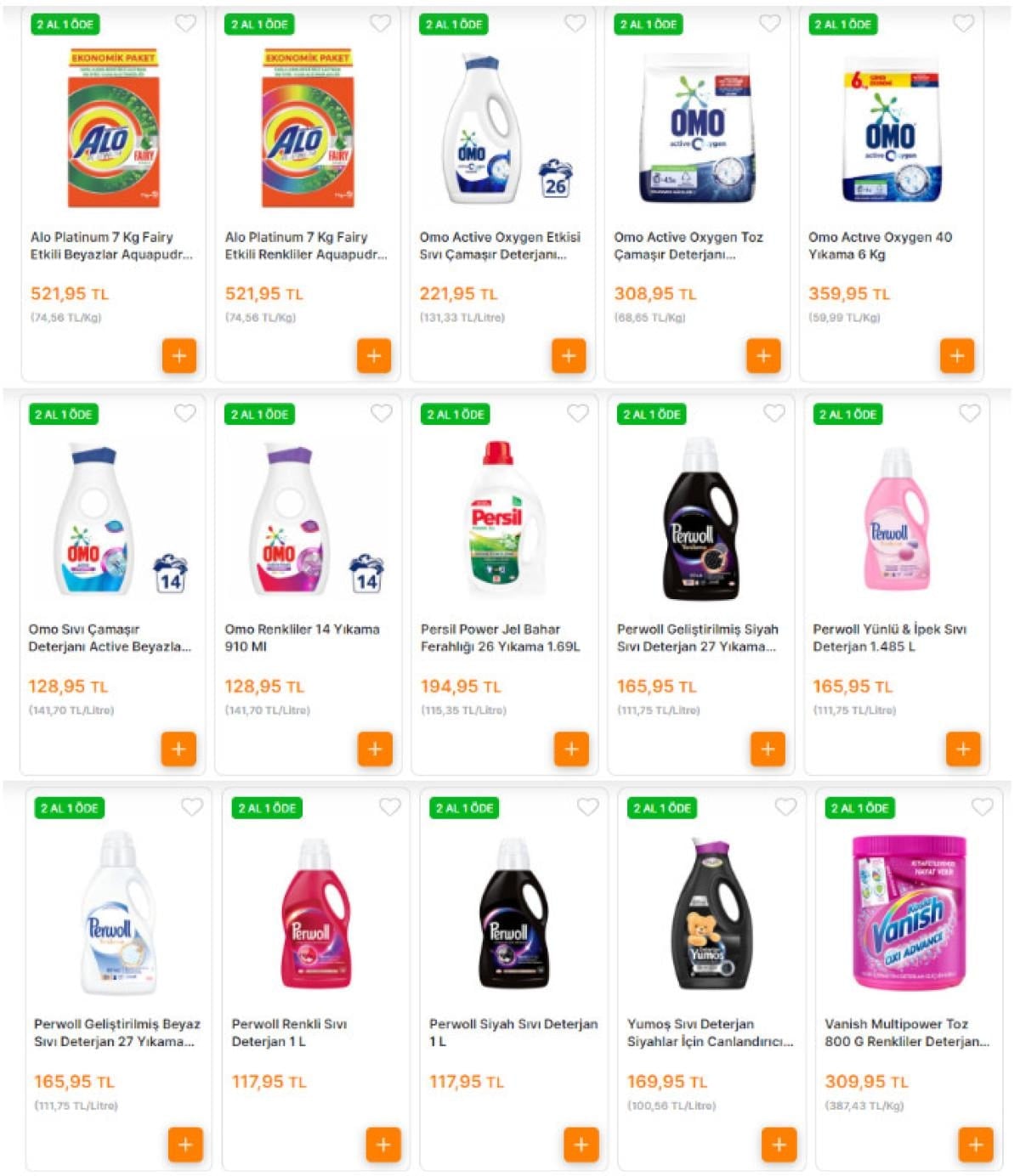Add Yumoş Sıvı Deterjan to cart

[x=779, y=1145]
